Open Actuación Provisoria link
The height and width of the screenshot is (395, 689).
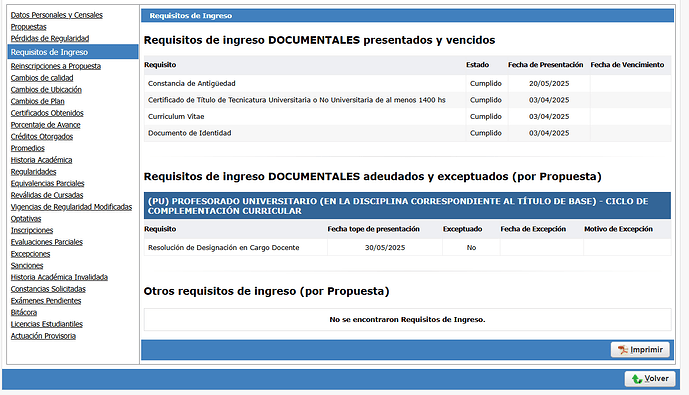point(43,336)
